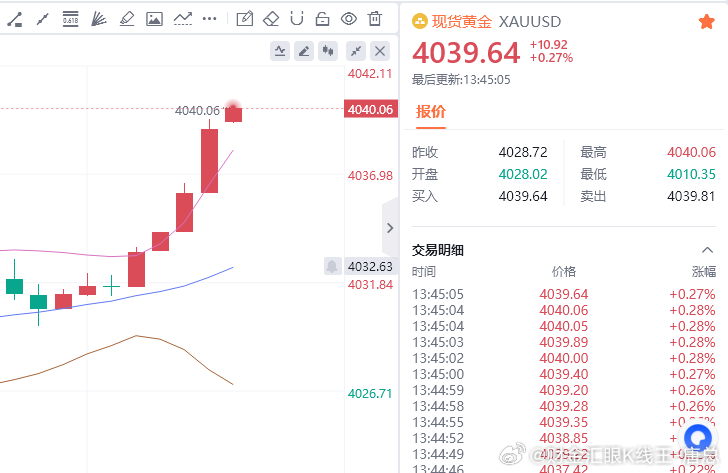Toggle drawings visibility eye icon
Viewport: 728px width, 473px height.
coord(349,19)
